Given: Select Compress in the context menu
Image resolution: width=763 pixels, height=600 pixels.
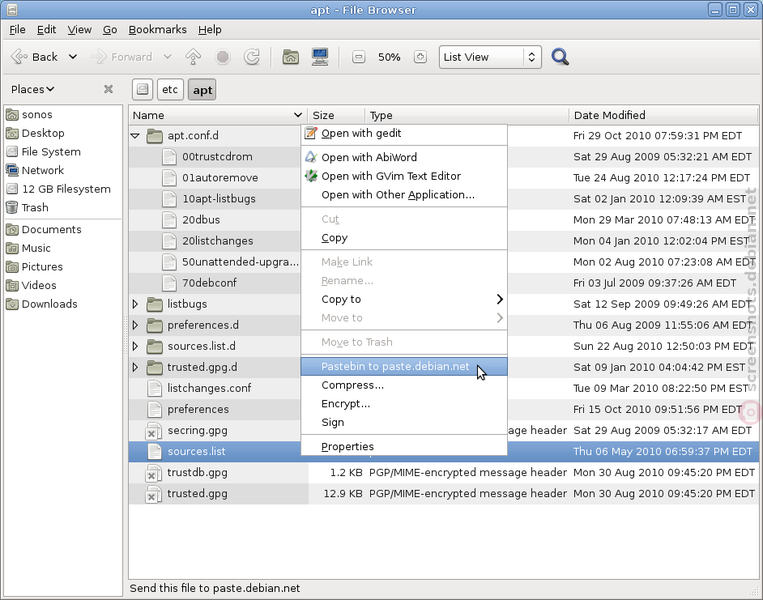Looking at the screenshot, I should click(404, 385).
